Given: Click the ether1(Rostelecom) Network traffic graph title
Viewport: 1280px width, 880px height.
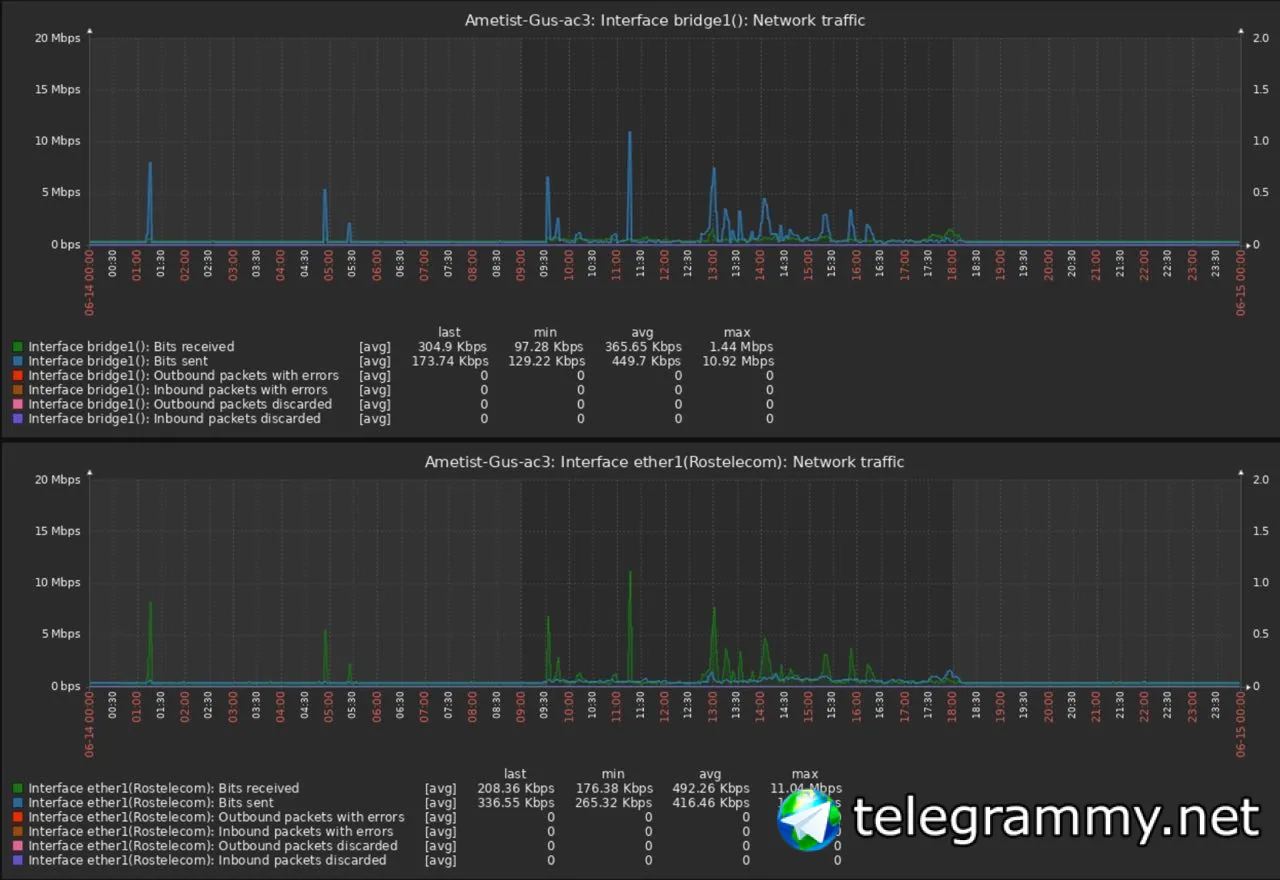Looking at the screenshot, I should tap(664, 462).
